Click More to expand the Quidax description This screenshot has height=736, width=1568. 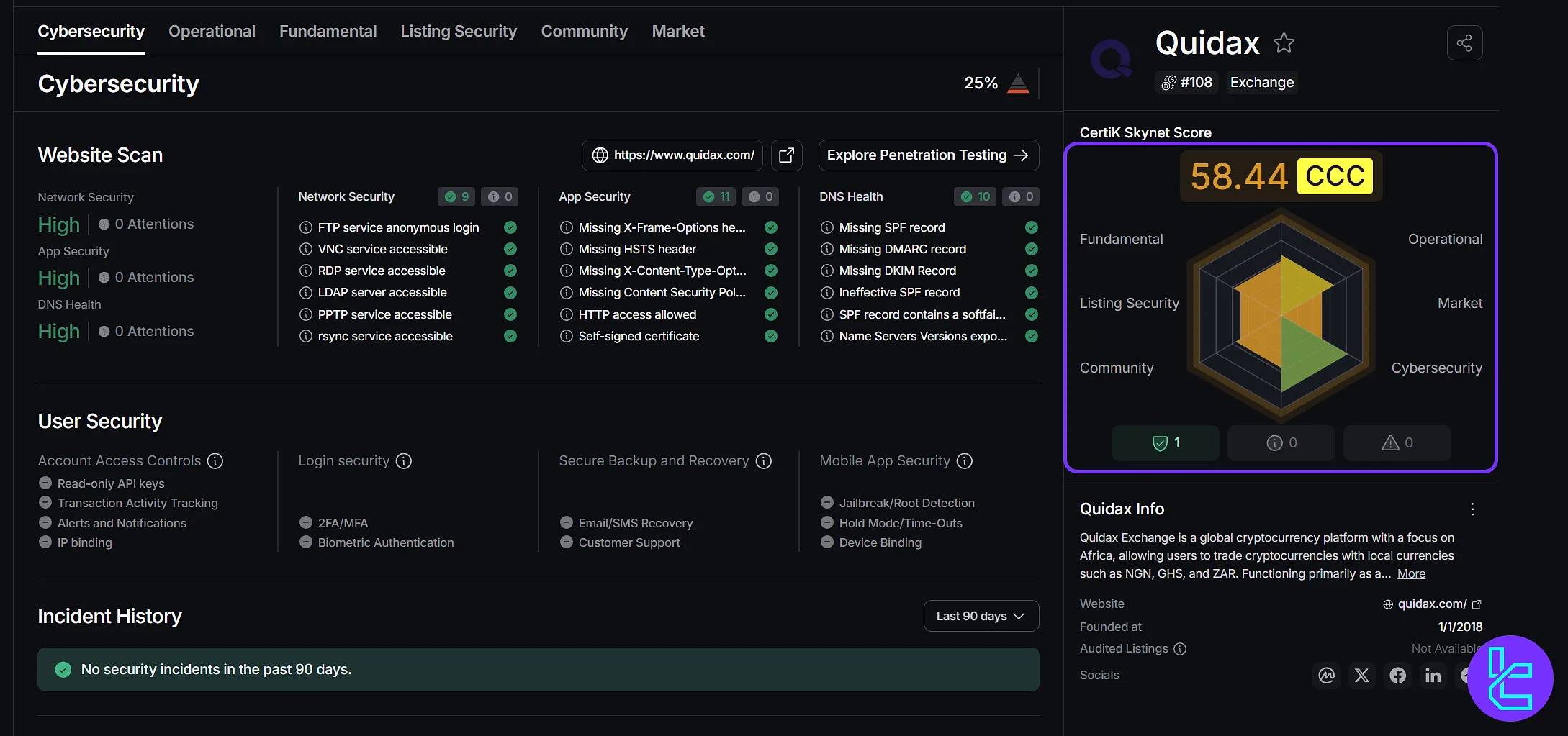point(1411,573)
